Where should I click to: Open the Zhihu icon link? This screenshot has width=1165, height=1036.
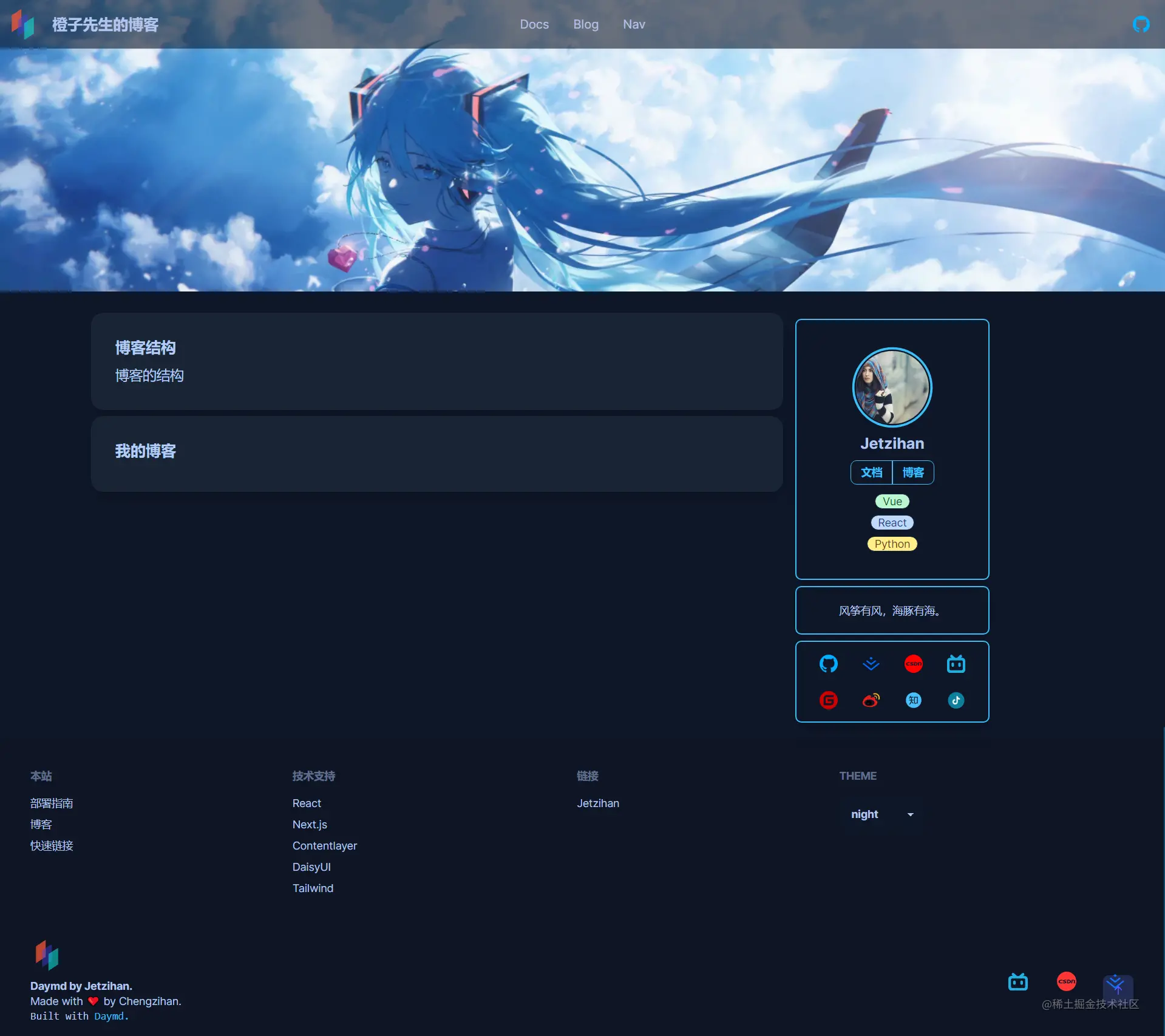(x=913, y=700)
